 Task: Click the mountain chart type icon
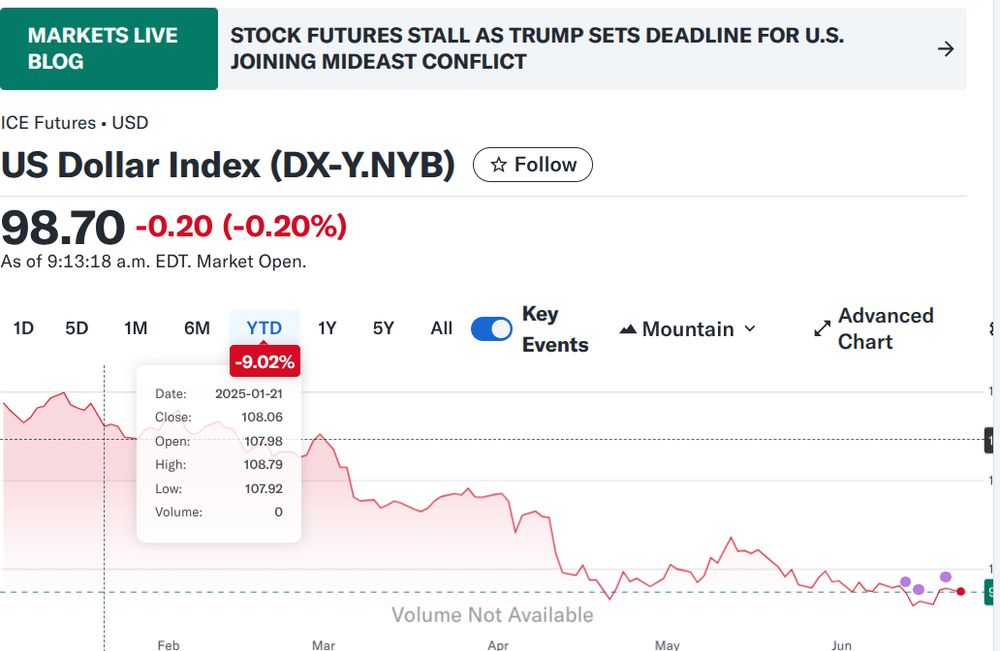(x=628, y=329)
